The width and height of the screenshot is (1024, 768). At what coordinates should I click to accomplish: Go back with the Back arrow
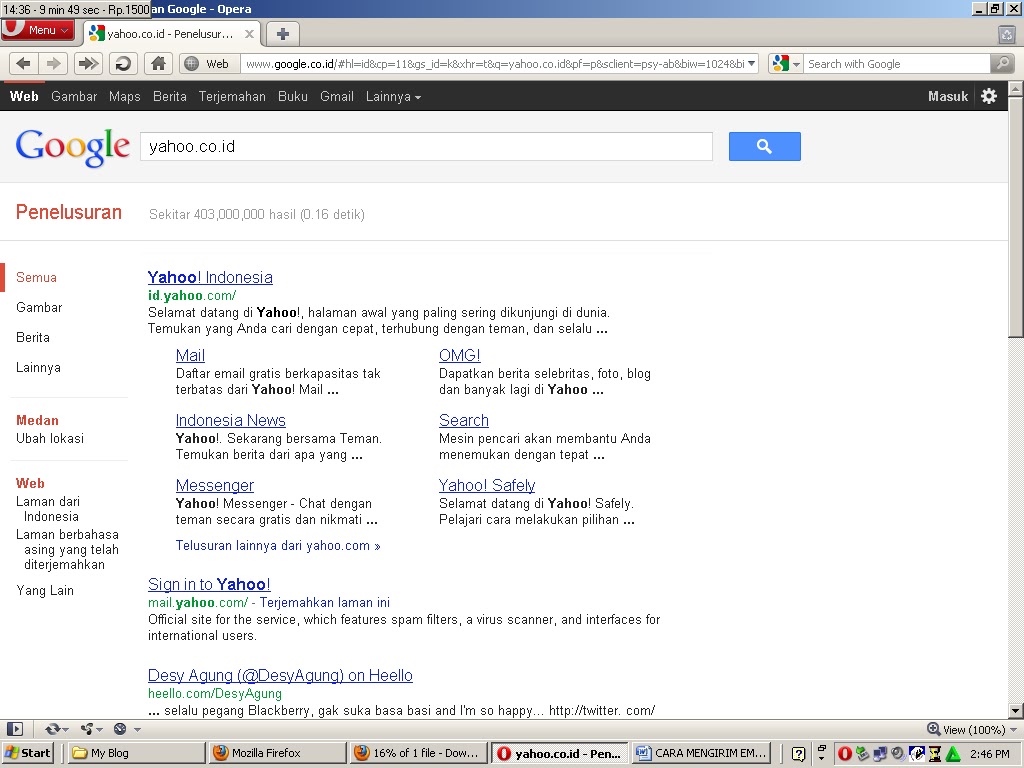pyautogui.click(x=24, y=63)
